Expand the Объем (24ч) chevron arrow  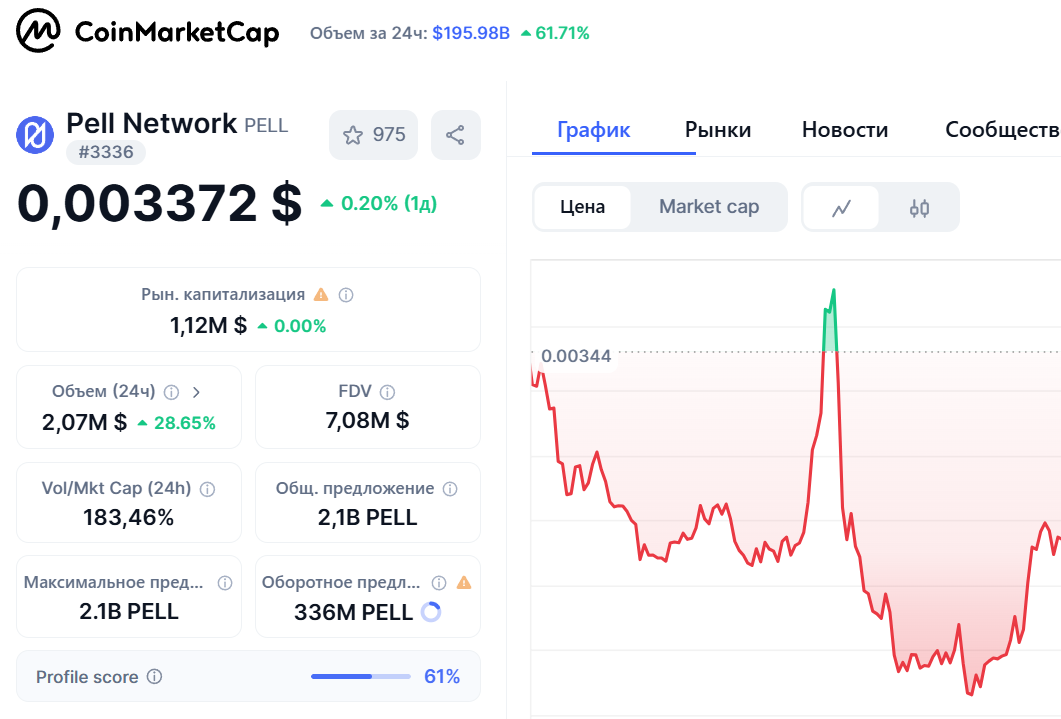pos(196,392)
